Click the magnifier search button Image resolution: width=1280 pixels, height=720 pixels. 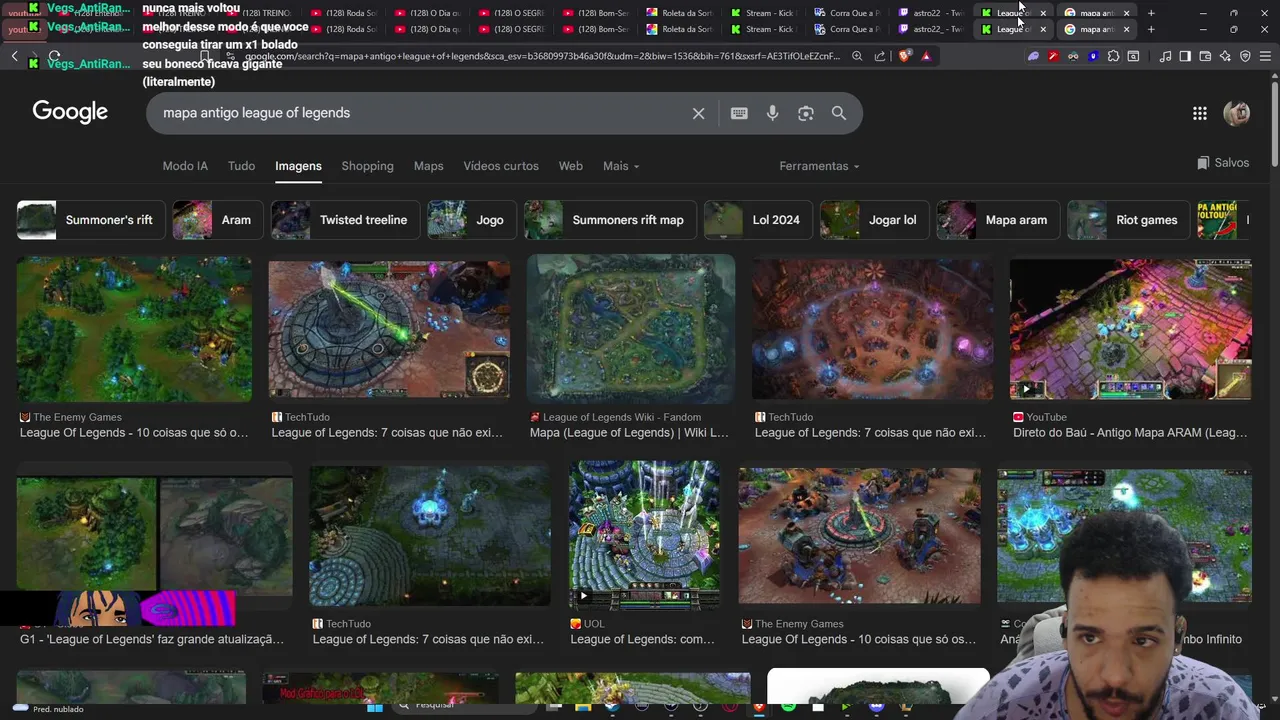(x=839, y=113)
